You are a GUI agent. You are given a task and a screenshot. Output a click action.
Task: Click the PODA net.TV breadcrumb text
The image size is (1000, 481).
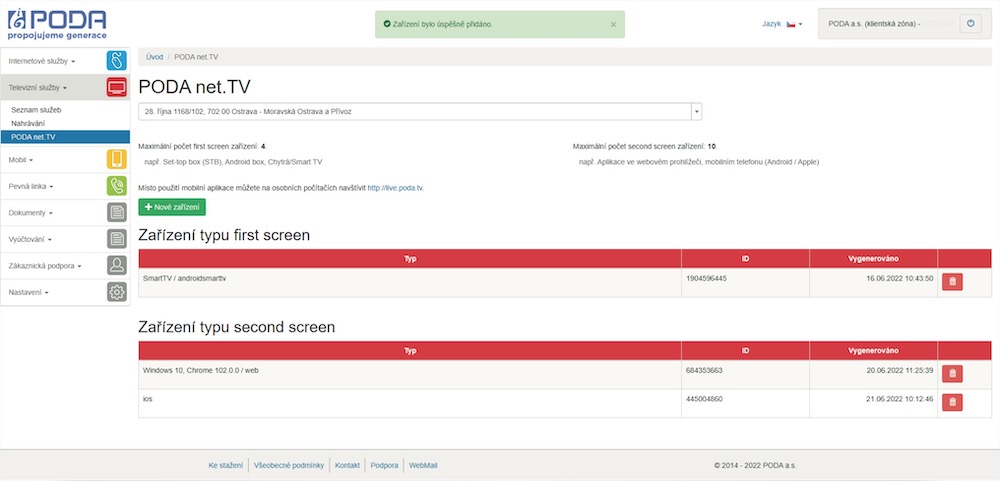tap(196, 57)
